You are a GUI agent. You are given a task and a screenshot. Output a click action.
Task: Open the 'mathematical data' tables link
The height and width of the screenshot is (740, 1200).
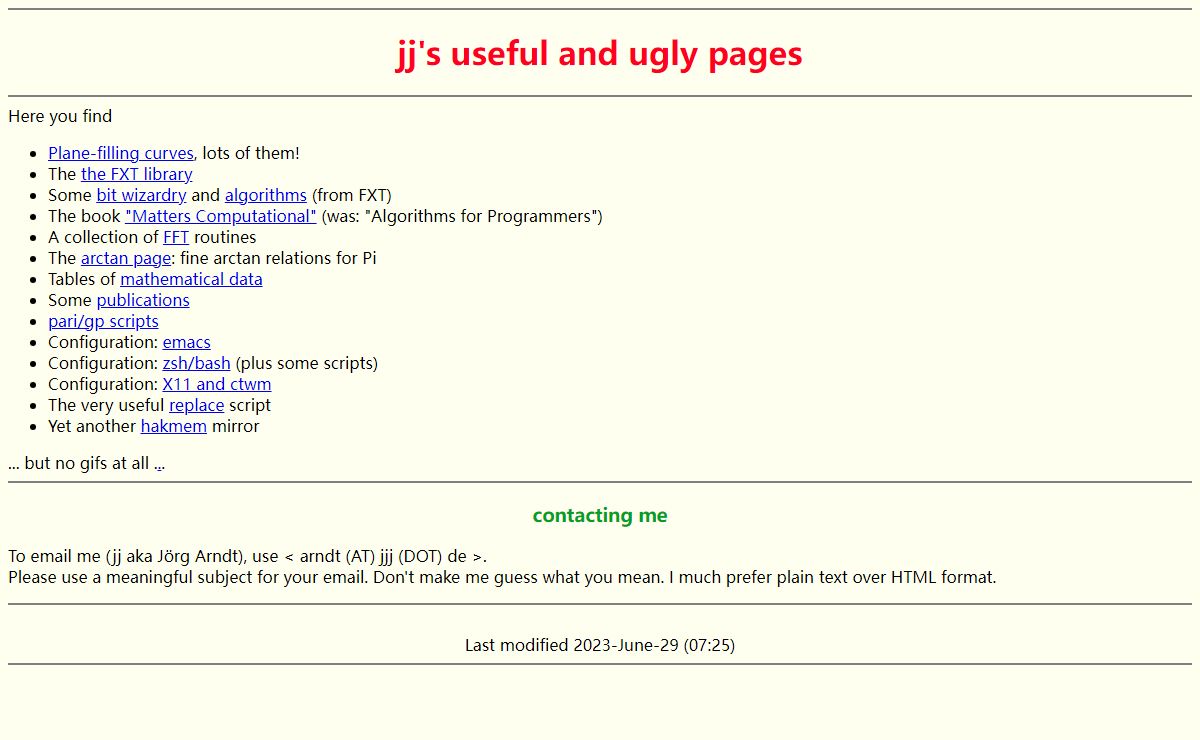pos(191,279)
